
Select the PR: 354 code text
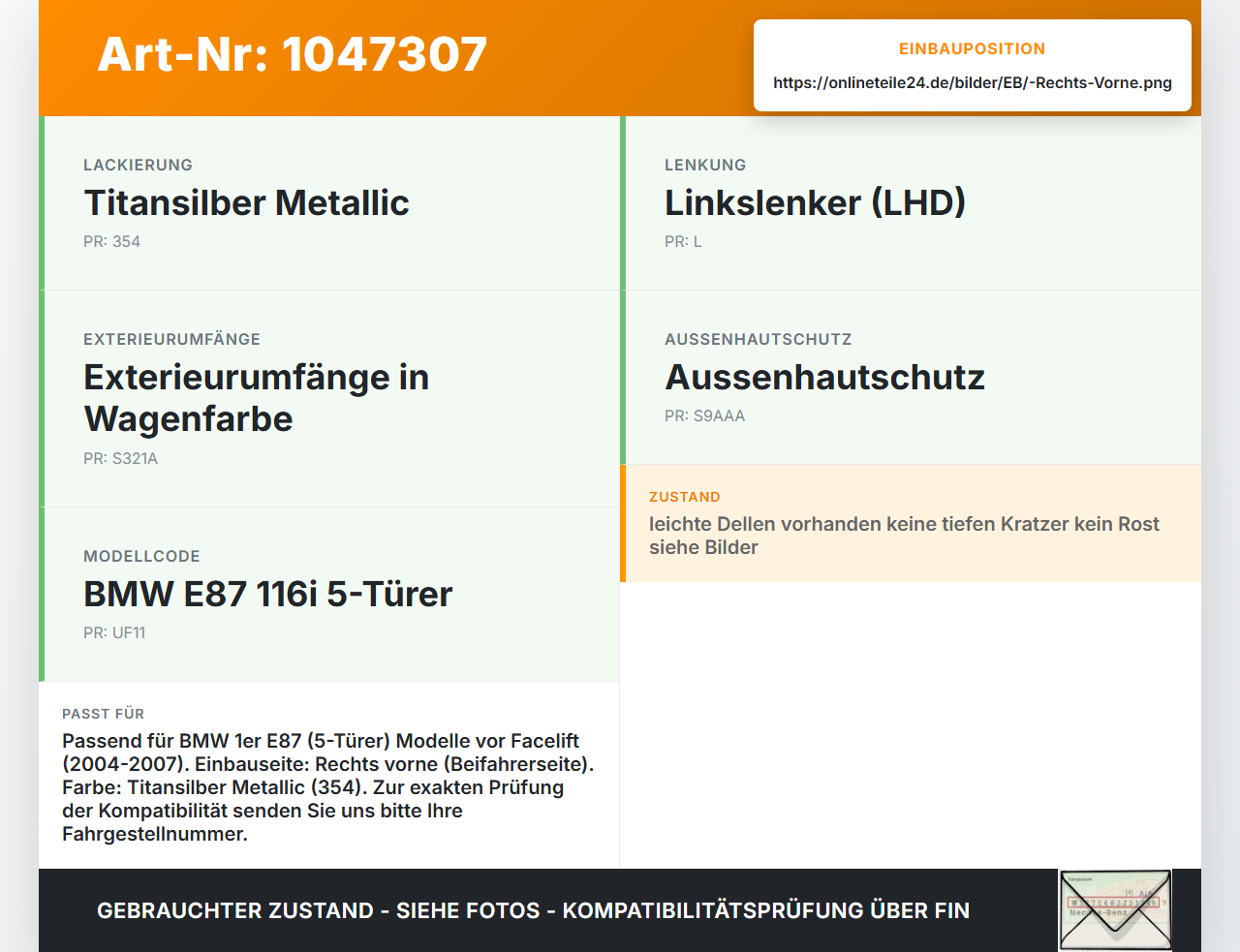point(111,242)
